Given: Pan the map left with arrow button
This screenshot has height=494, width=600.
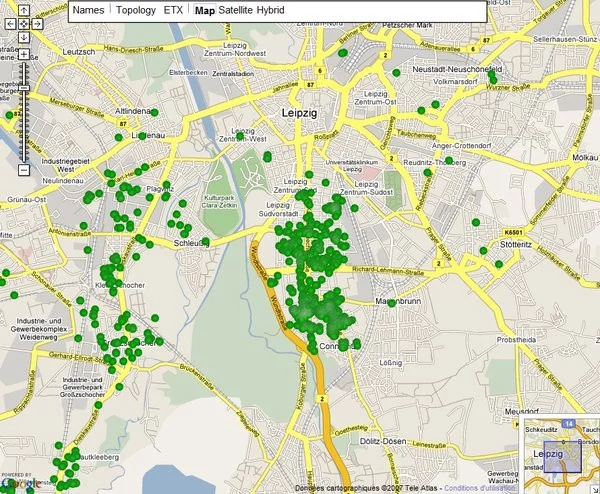Looking at the screenshot, I should click(x=10, y=24).
